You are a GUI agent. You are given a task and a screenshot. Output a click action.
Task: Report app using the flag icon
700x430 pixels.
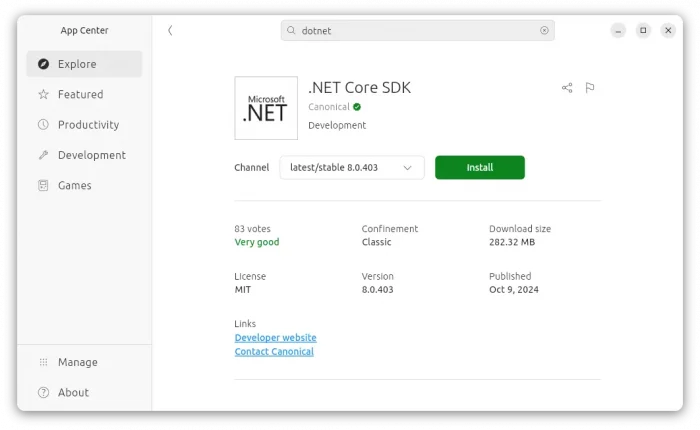click(590, 88)
